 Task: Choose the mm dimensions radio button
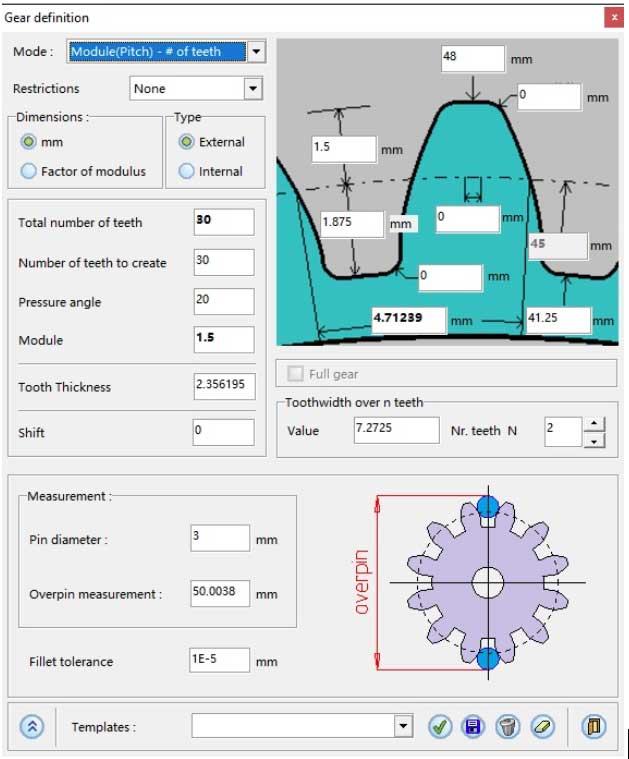pyautogui.click(x=28, y=142)
